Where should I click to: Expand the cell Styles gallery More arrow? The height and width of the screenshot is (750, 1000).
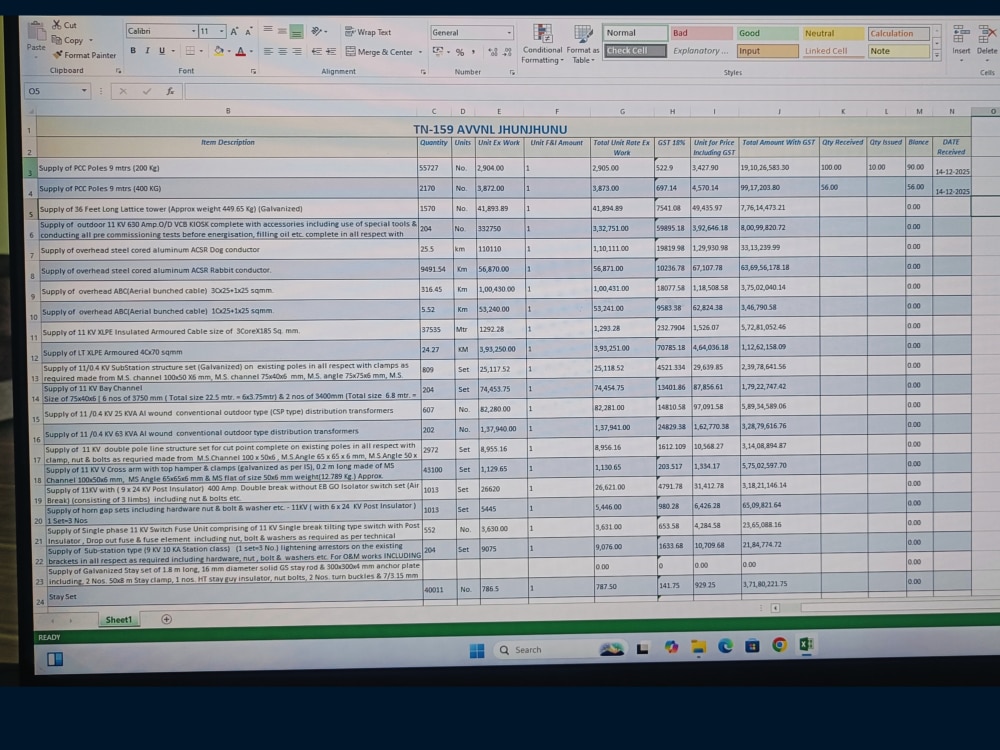tap(937, 55)
